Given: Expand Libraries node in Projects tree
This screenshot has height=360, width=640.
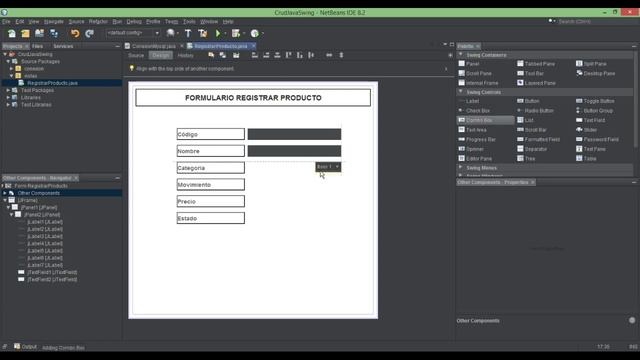Looking at the screenshot, I should click(8, 98).
